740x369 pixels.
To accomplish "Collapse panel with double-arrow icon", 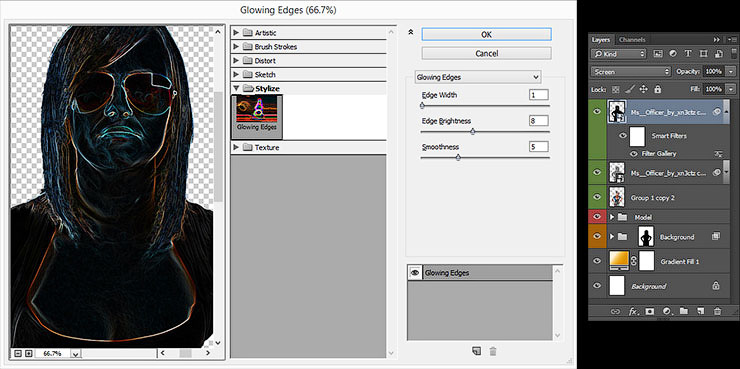I will 717,40.
